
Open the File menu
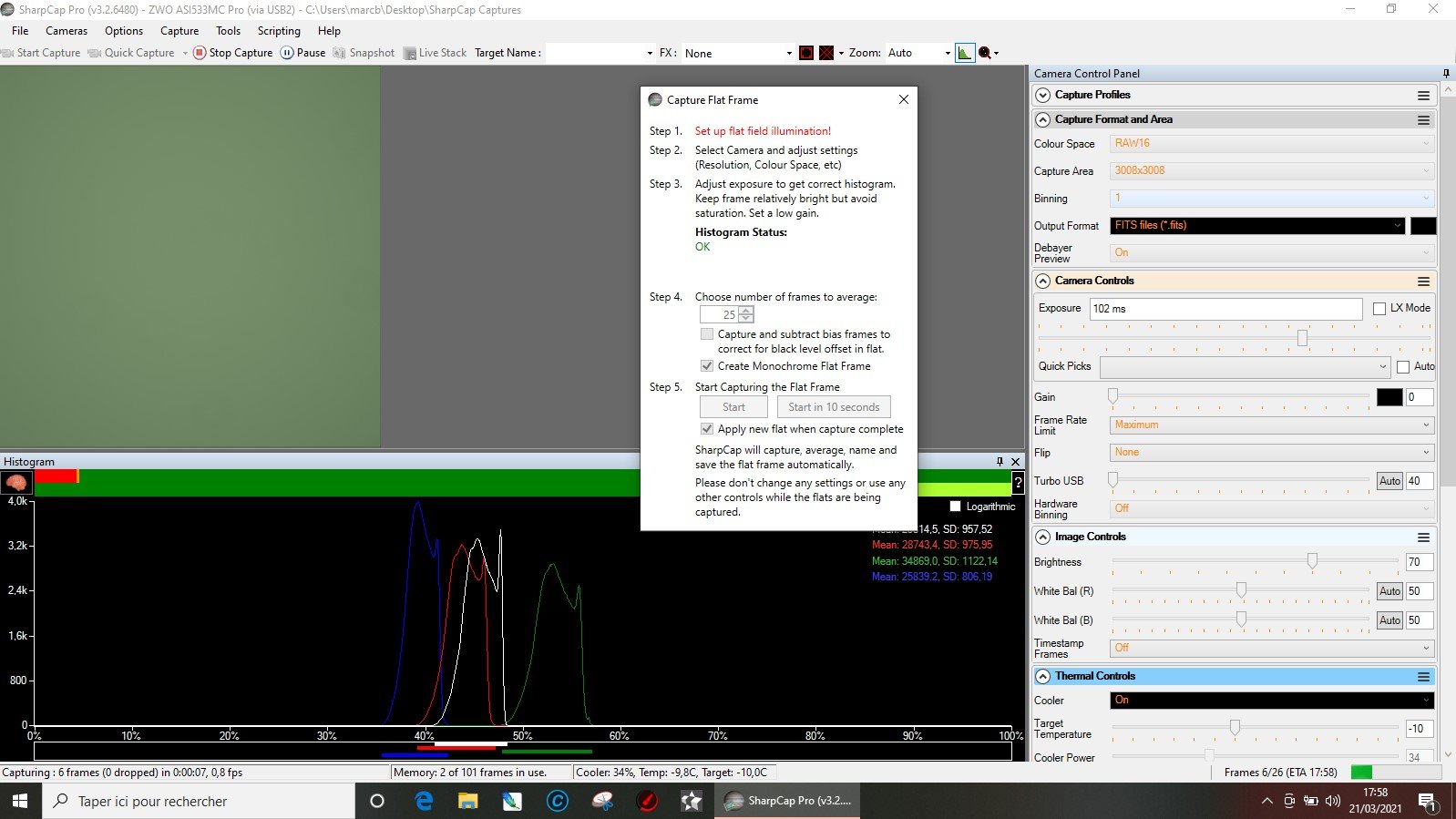(x=20, y=31)
